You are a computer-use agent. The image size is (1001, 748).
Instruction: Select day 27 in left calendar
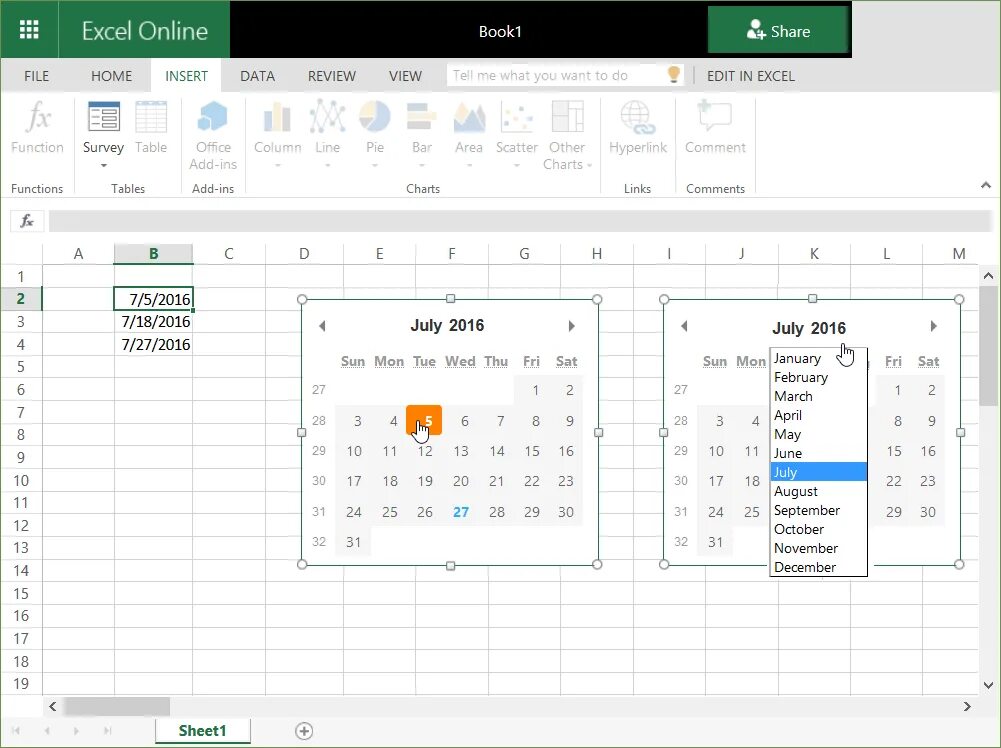coord(461,512)
